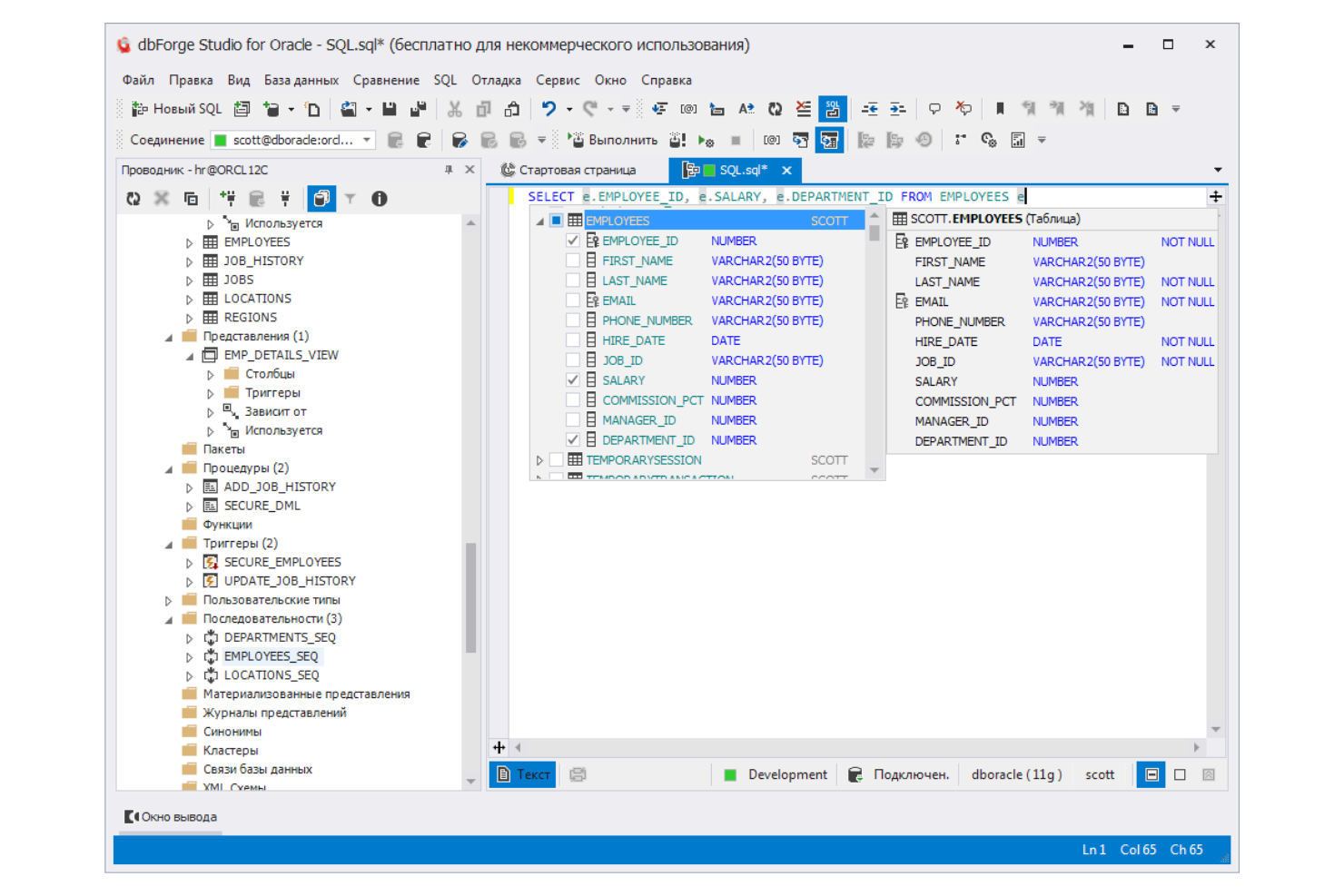The image size is (1344, 896).
Task: Click the refresh icon in main toolbar
Action: (x=775, y=109)
